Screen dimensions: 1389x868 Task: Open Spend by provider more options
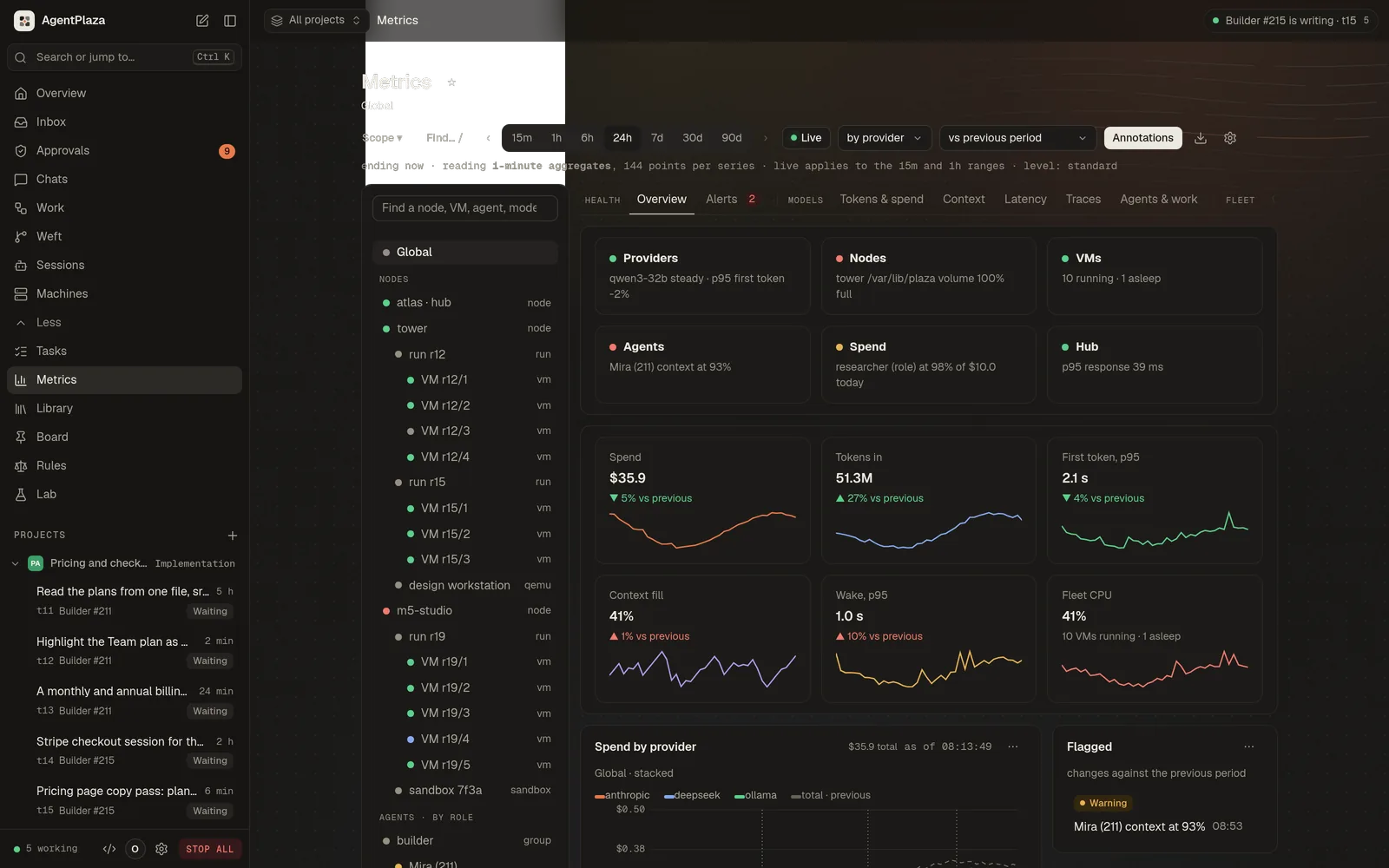click(1012, 746)
